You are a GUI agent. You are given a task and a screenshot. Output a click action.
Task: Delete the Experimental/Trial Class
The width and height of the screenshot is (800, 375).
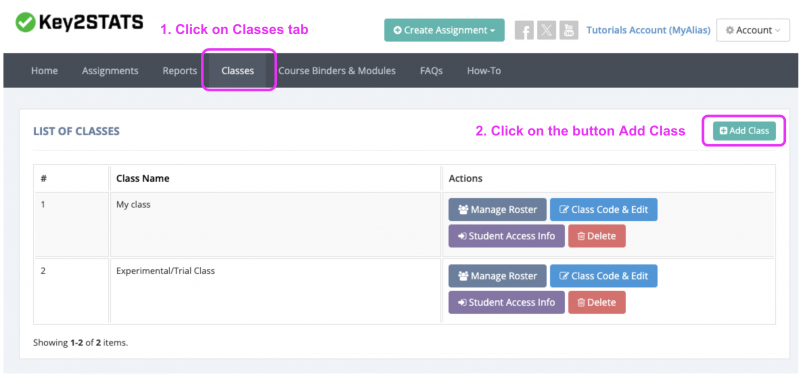pos(597,302)
